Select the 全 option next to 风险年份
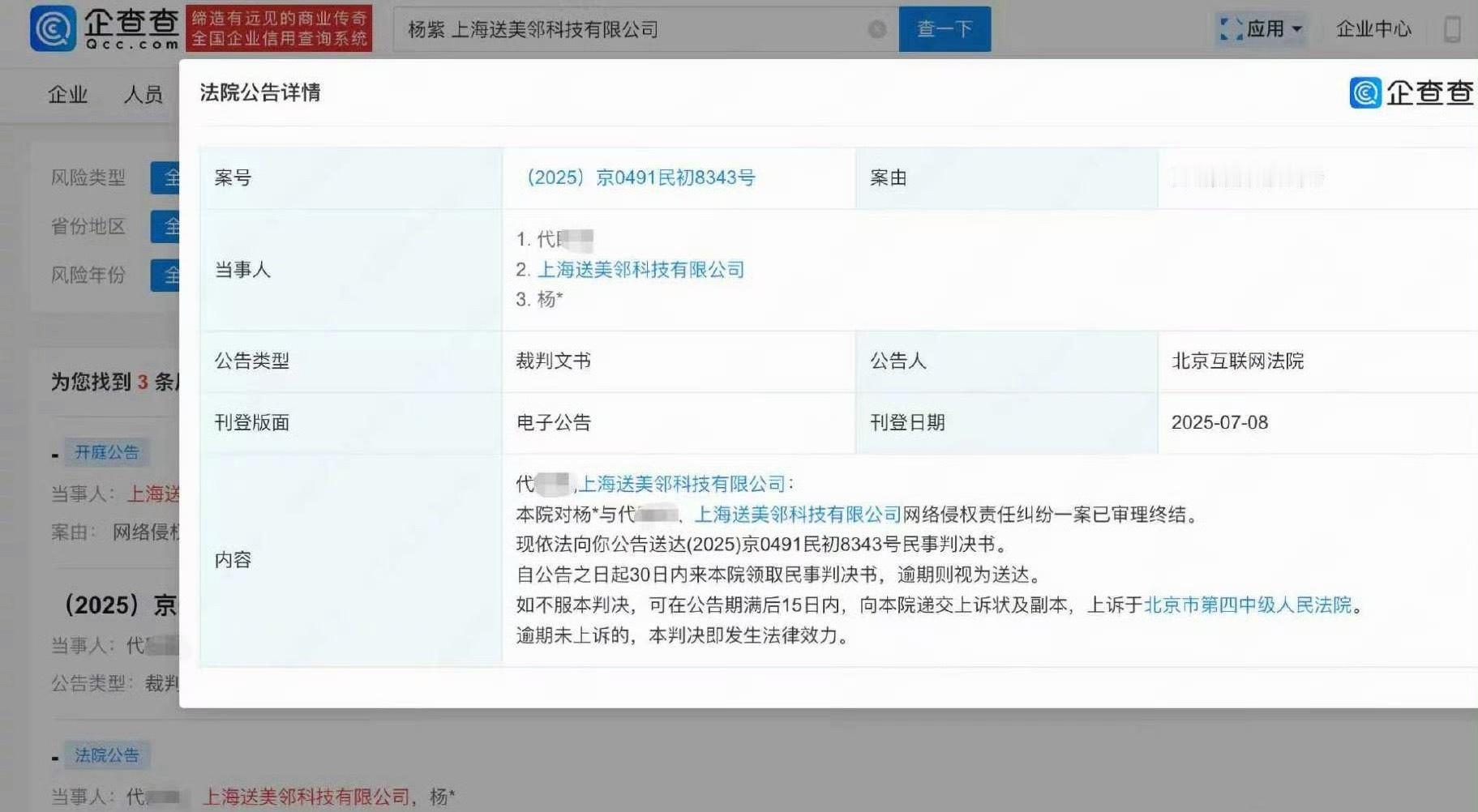Screen dimensions: 1478x812 (165, 275)
